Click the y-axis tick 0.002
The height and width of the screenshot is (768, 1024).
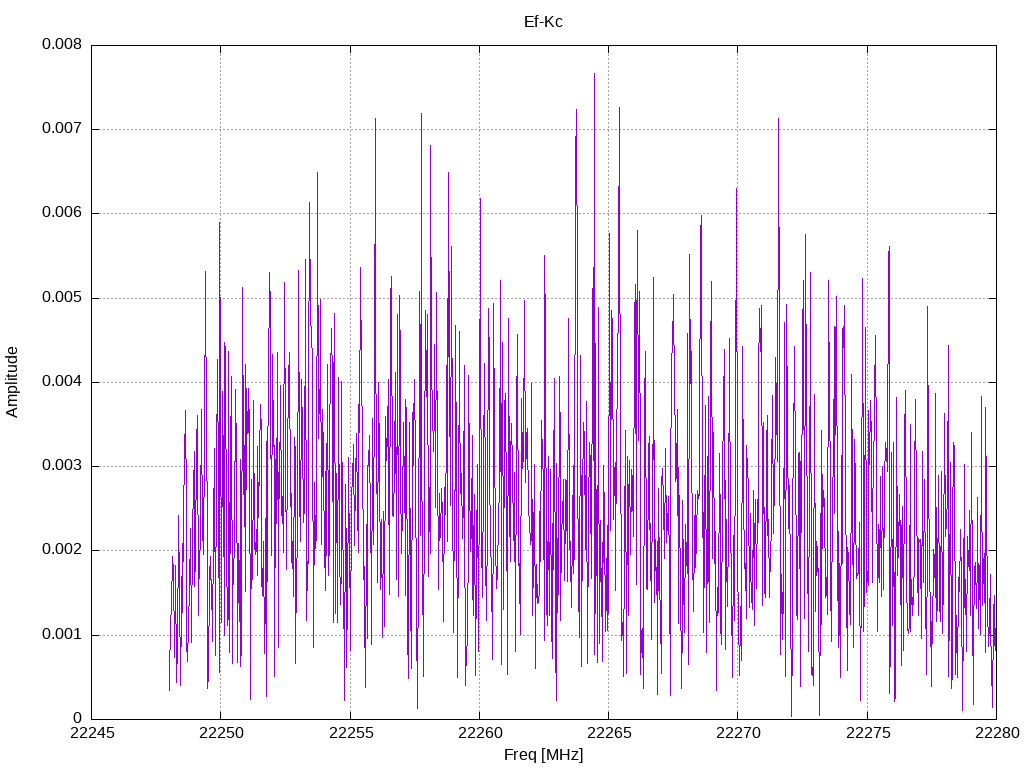(x=62, y=550)
